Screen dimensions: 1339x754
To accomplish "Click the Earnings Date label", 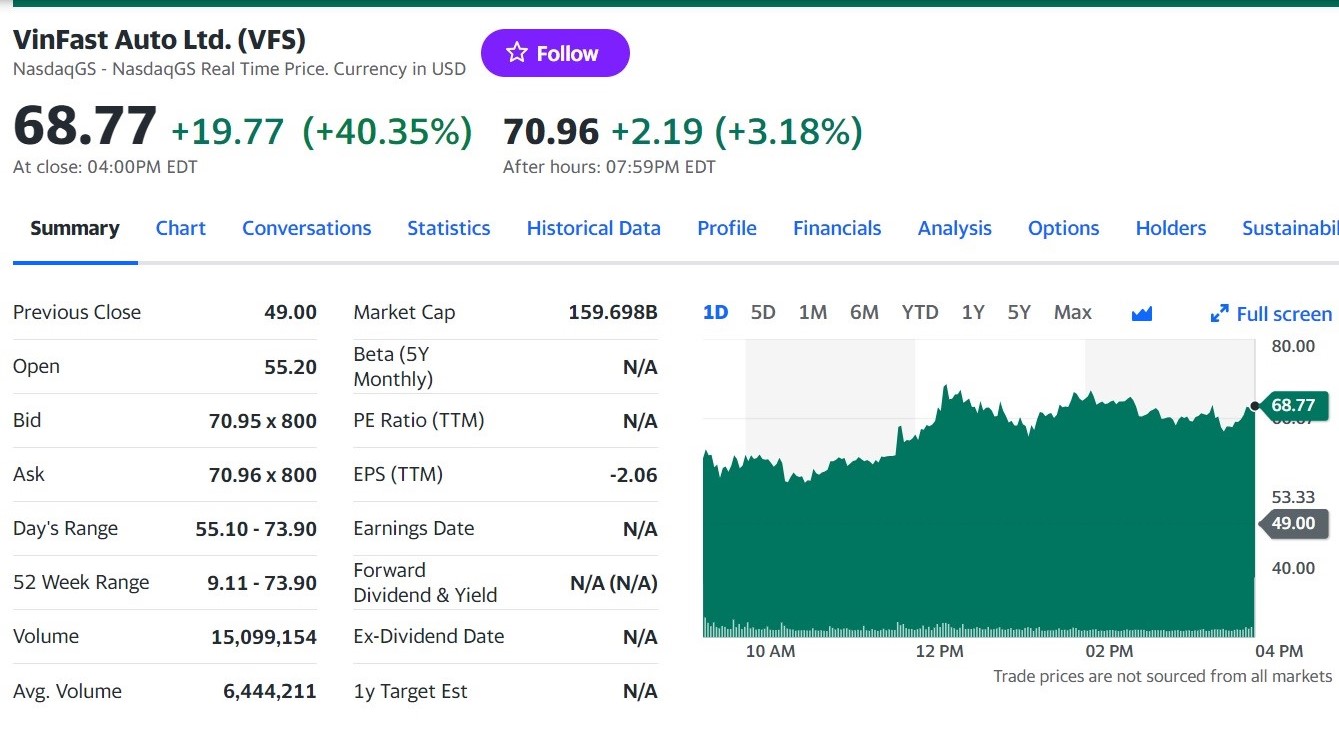I will [x=414, y=529].
